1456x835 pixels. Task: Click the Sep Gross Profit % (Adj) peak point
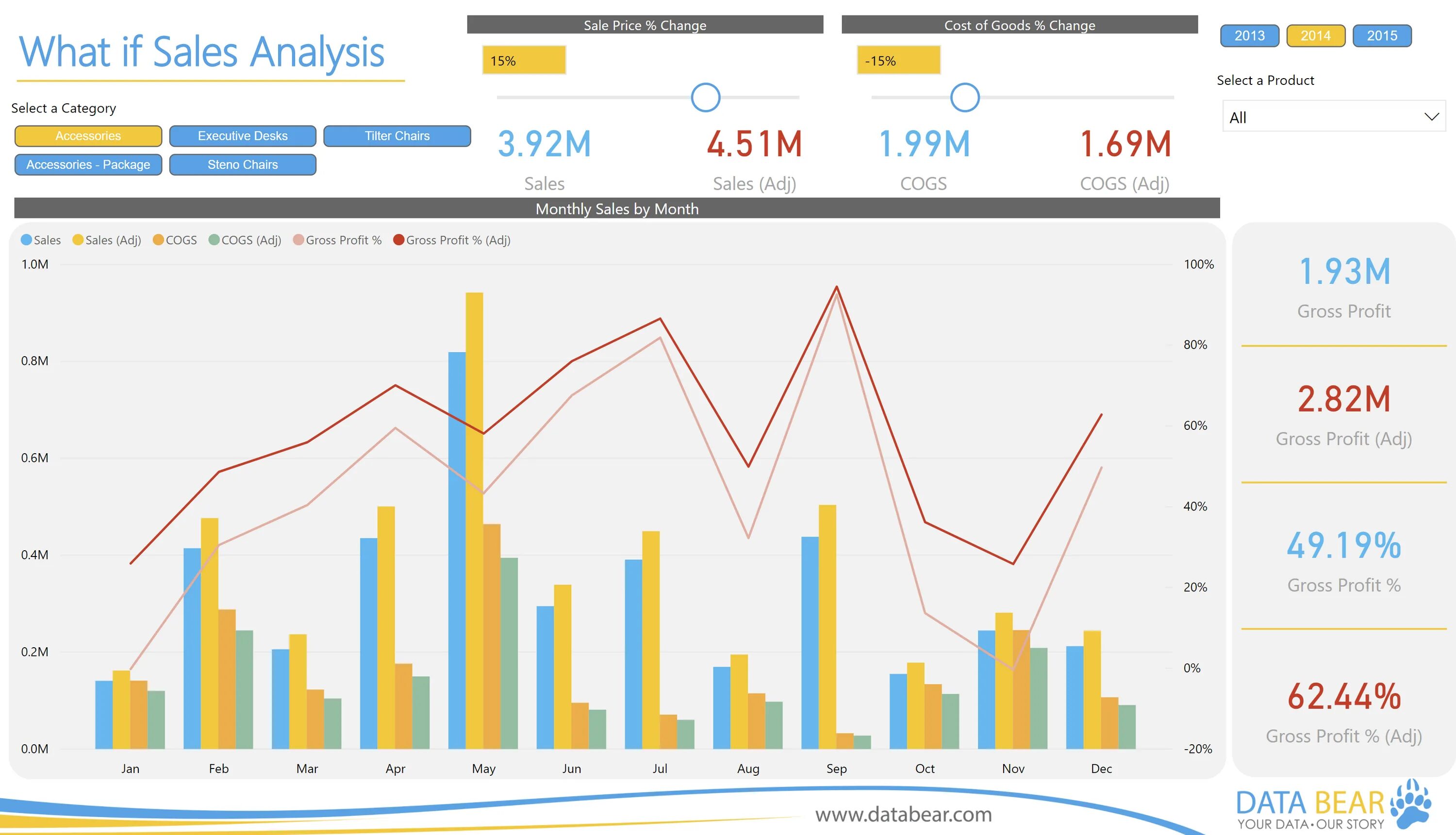[x=836, y=286]
